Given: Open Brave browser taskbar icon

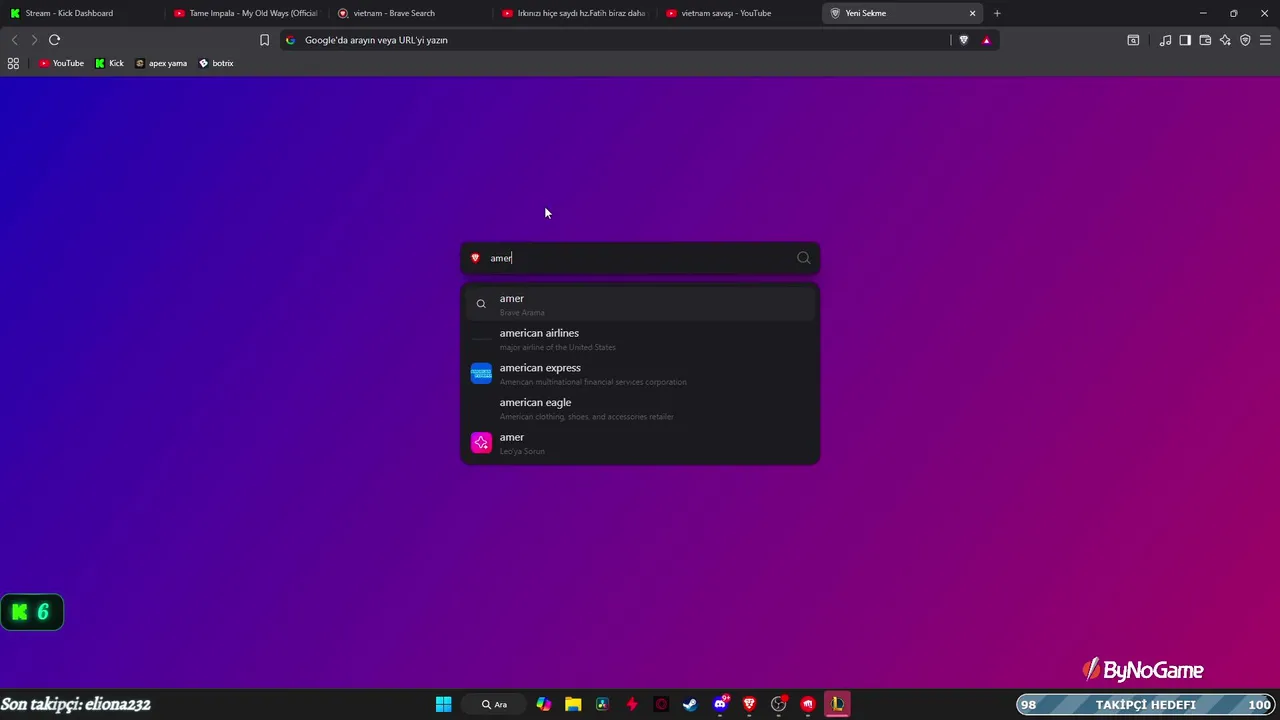Looking at the screenshot, I should [749, 704].
